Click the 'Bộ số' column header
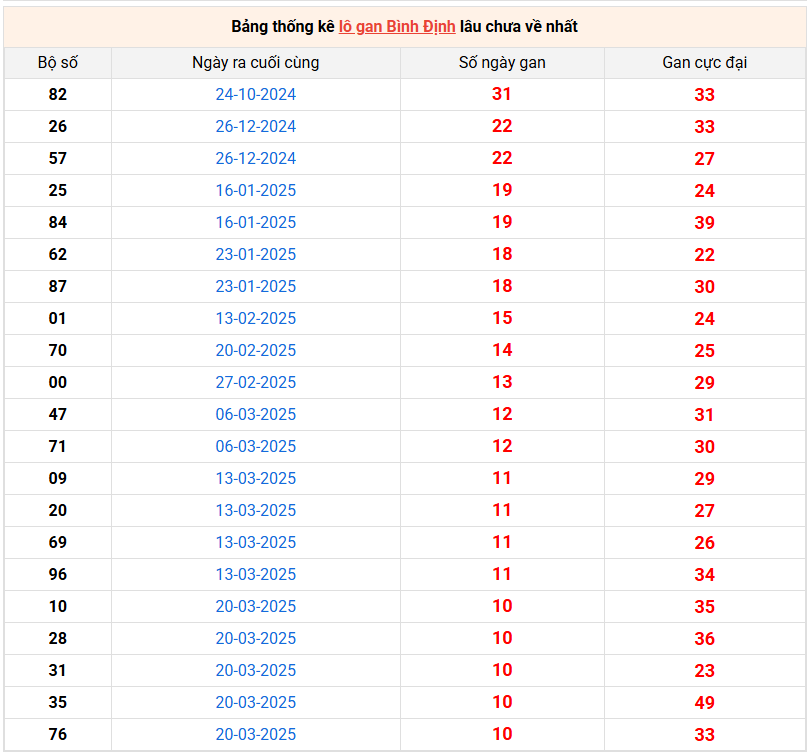 point(58,62)
